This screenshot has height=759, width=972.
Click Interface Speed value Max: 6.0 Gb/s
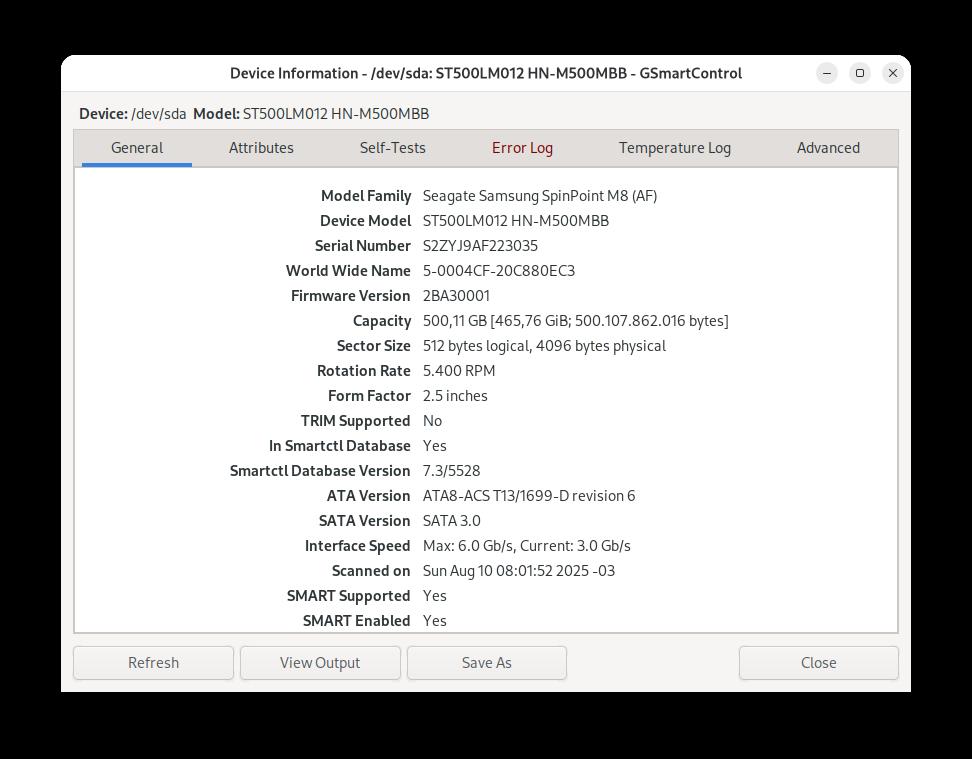526,546
